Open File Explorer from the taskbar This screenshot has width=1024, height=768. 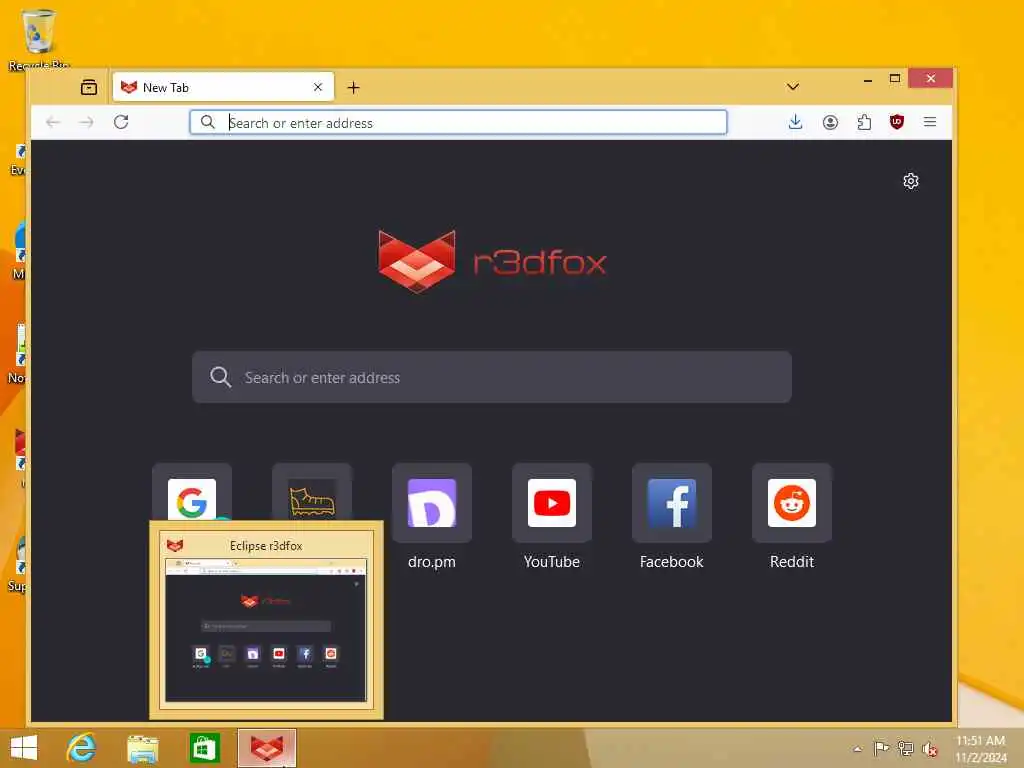(142, 749)
